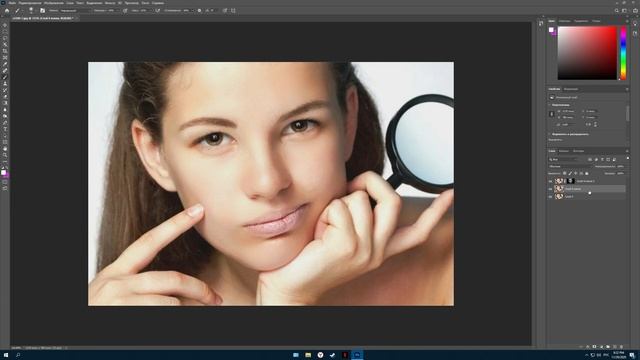Open collapsed History panel icon
Image resolution: width=640 pixels, height=360 pixels.
tap(541, 24)
